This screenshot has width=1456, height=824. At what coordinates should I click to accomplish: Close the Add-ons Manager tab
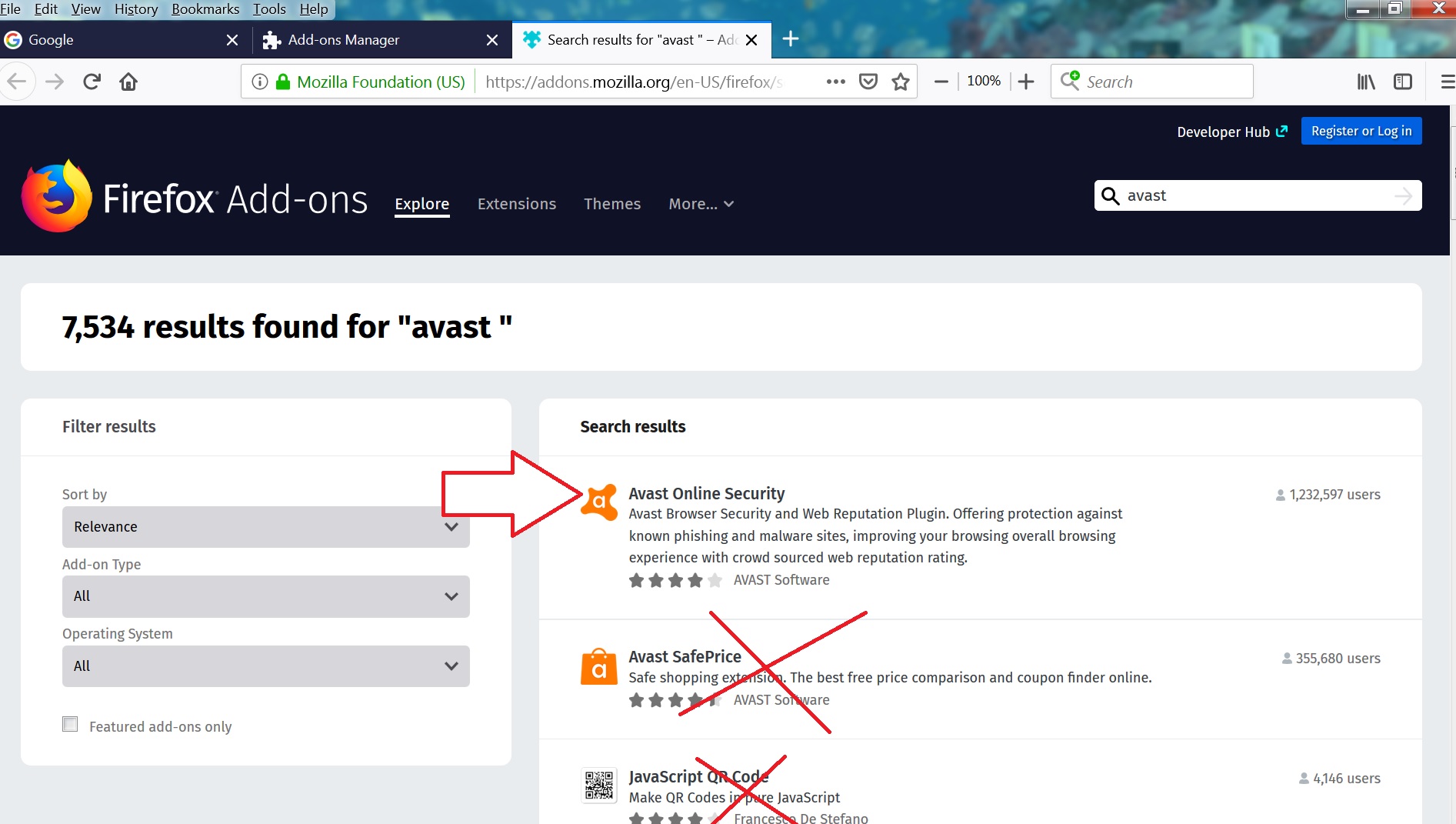(492, 40)
